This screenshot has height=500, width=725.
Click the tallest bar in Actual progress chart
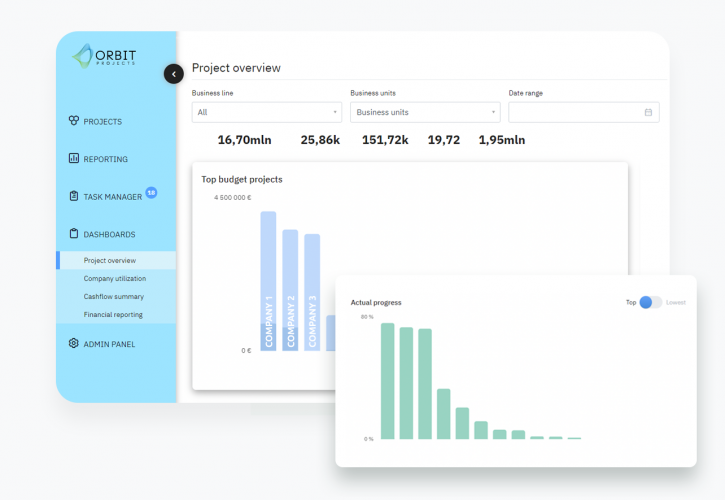(387, 381)
